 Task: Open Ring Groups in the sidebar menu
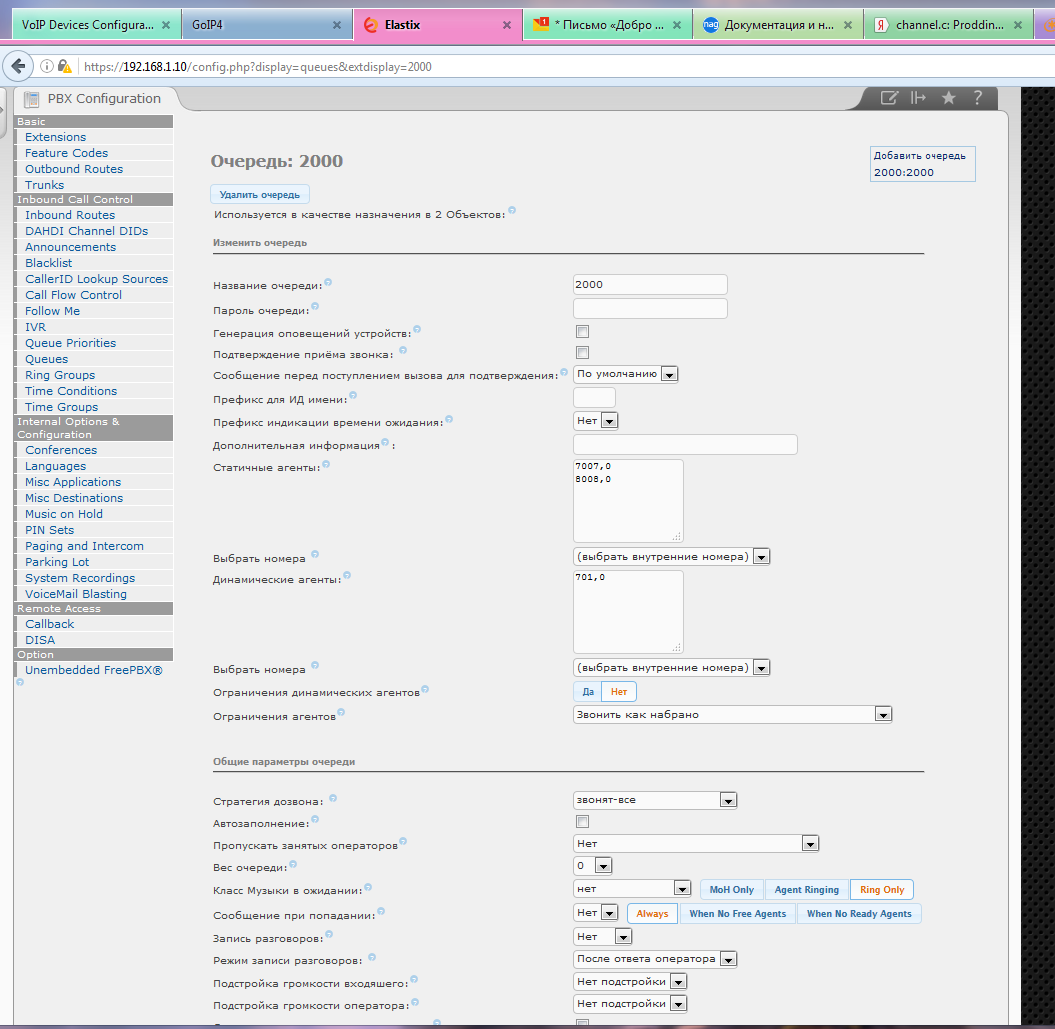pyautogui.click(x=60, y=375)
